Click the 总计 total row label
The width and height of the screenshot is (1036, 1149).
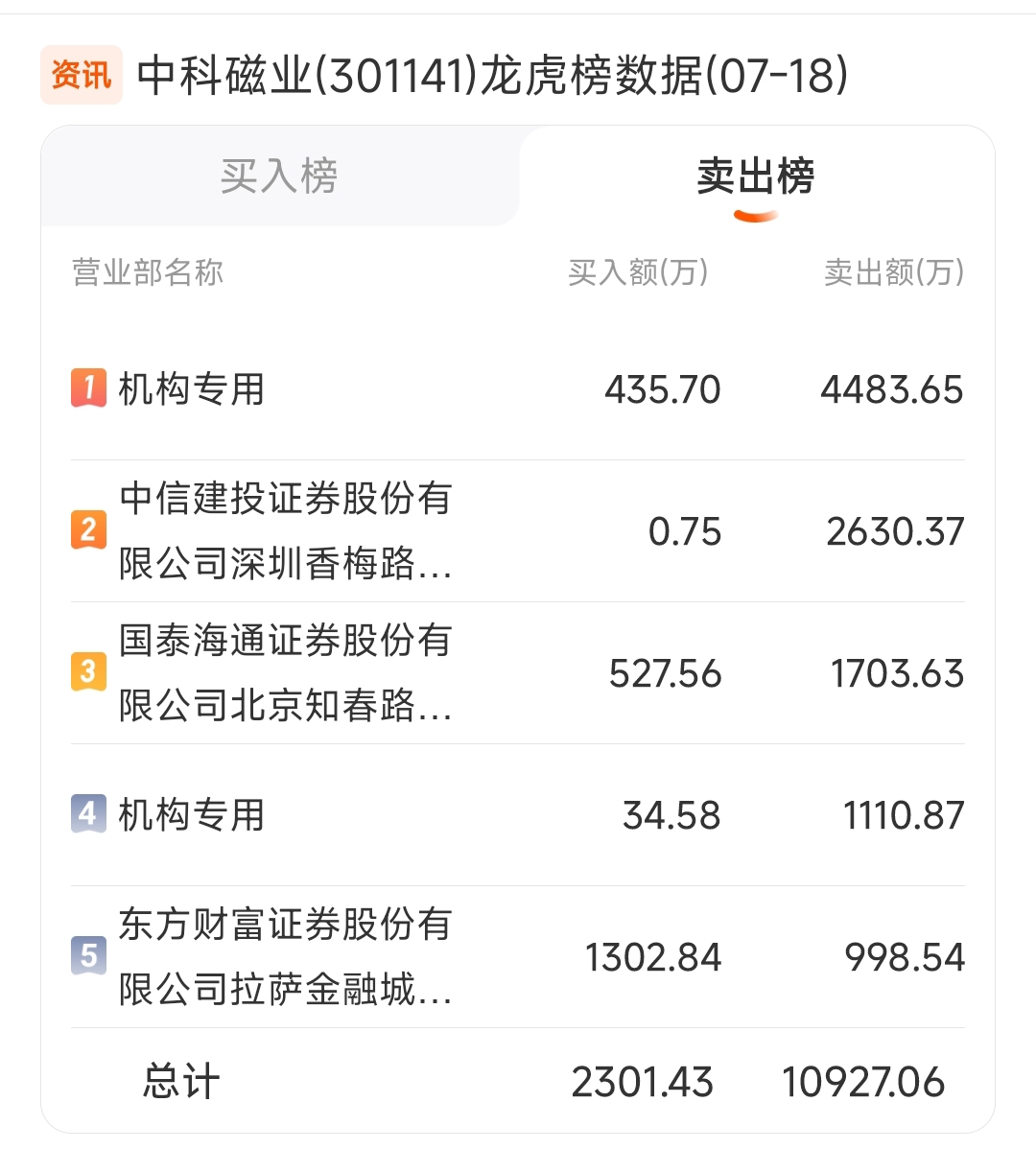pyautogui.click(x=181, y=1082)
